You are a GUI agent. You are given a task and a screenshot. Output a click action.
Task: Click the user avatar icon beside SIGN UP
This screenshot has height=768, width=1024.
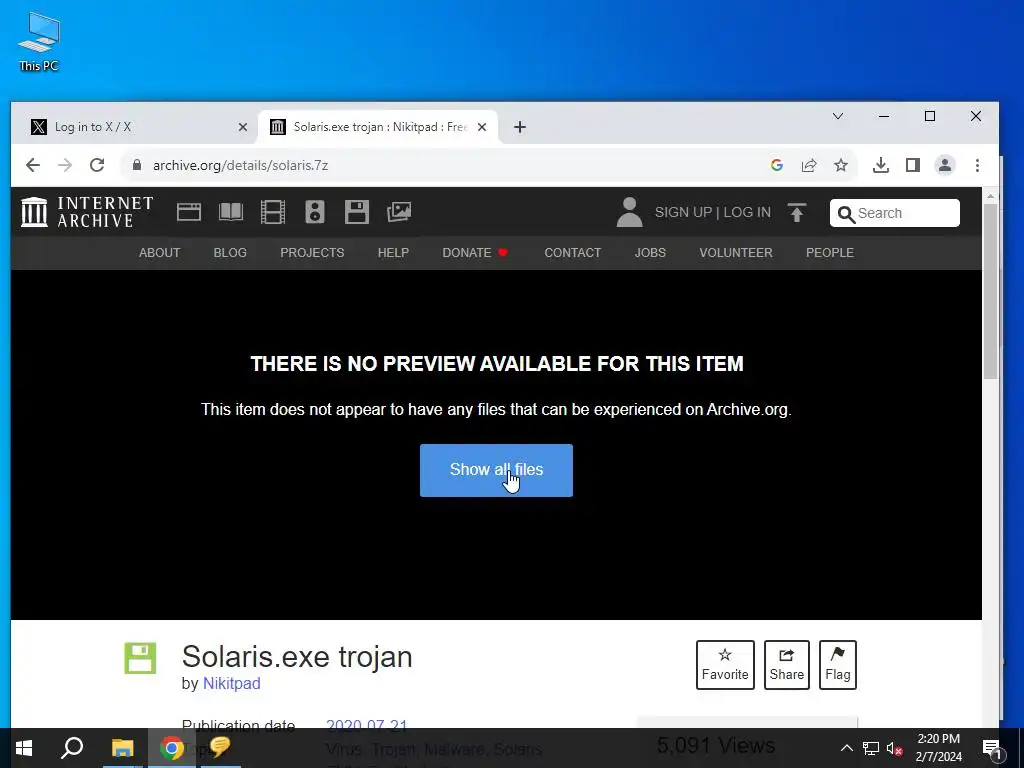[x=630, y=212]
